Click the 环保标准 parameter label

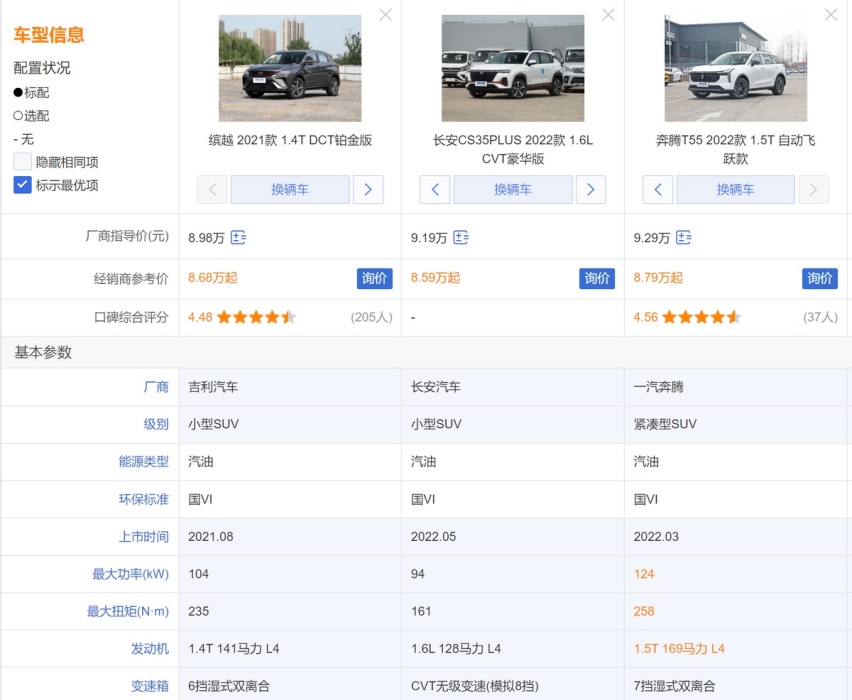point(143,499)
